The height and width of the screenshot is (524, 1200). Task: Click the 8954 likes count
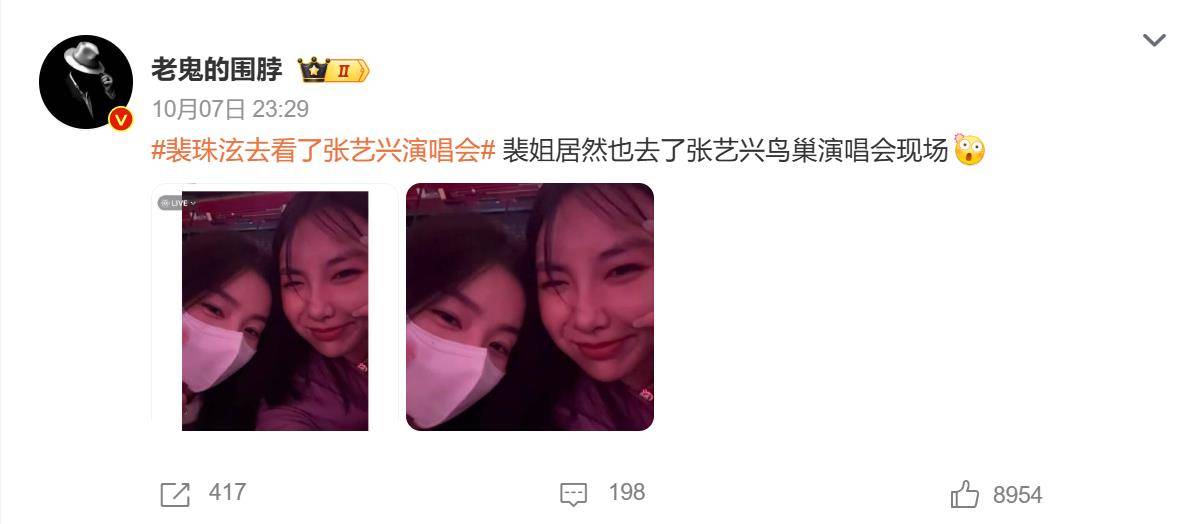[x=1018, y=495]
